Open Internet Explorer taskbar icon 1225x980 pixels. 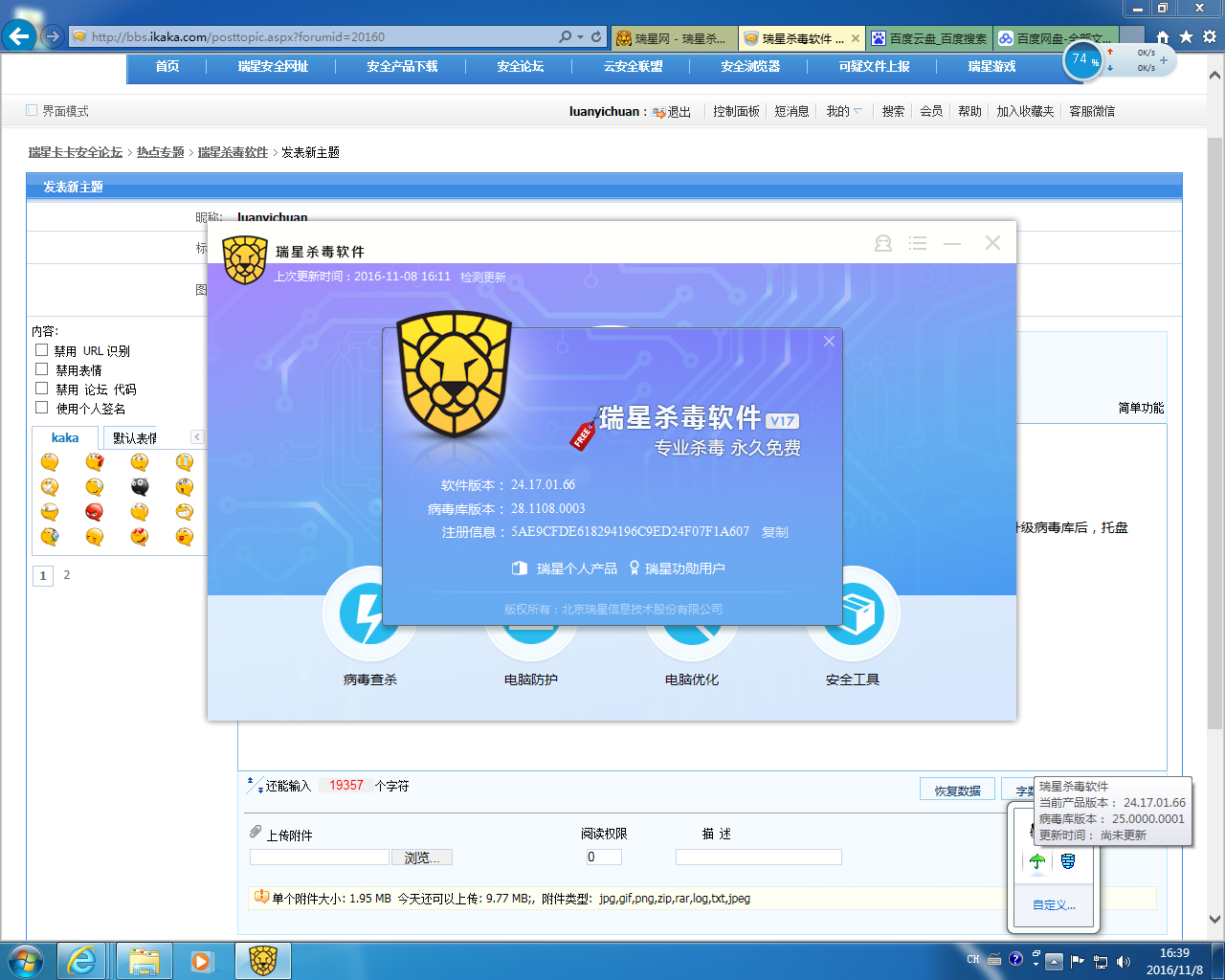[82, 961]
